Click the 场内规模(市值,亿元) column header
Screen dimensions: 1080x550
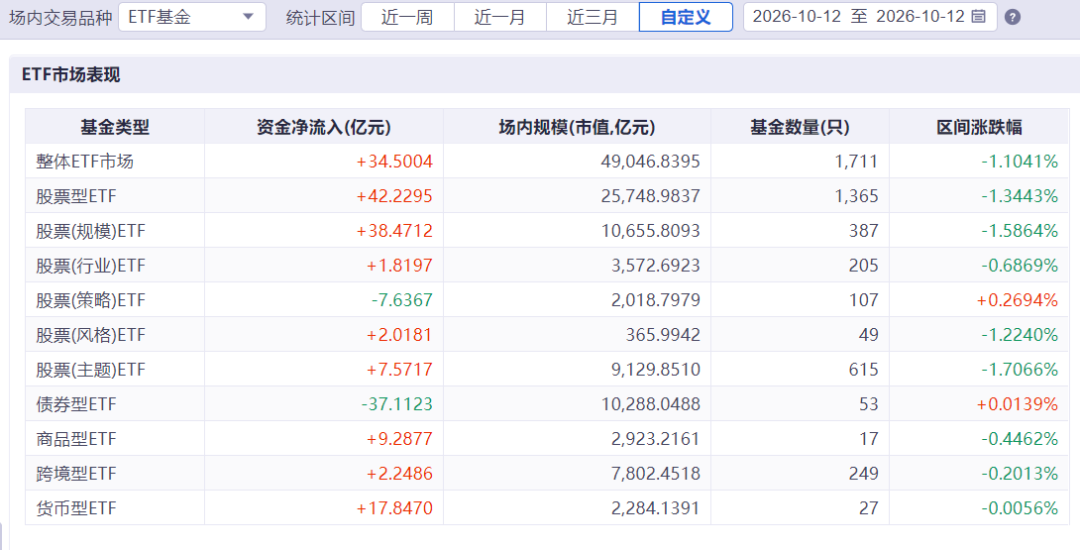pos(577,127)
